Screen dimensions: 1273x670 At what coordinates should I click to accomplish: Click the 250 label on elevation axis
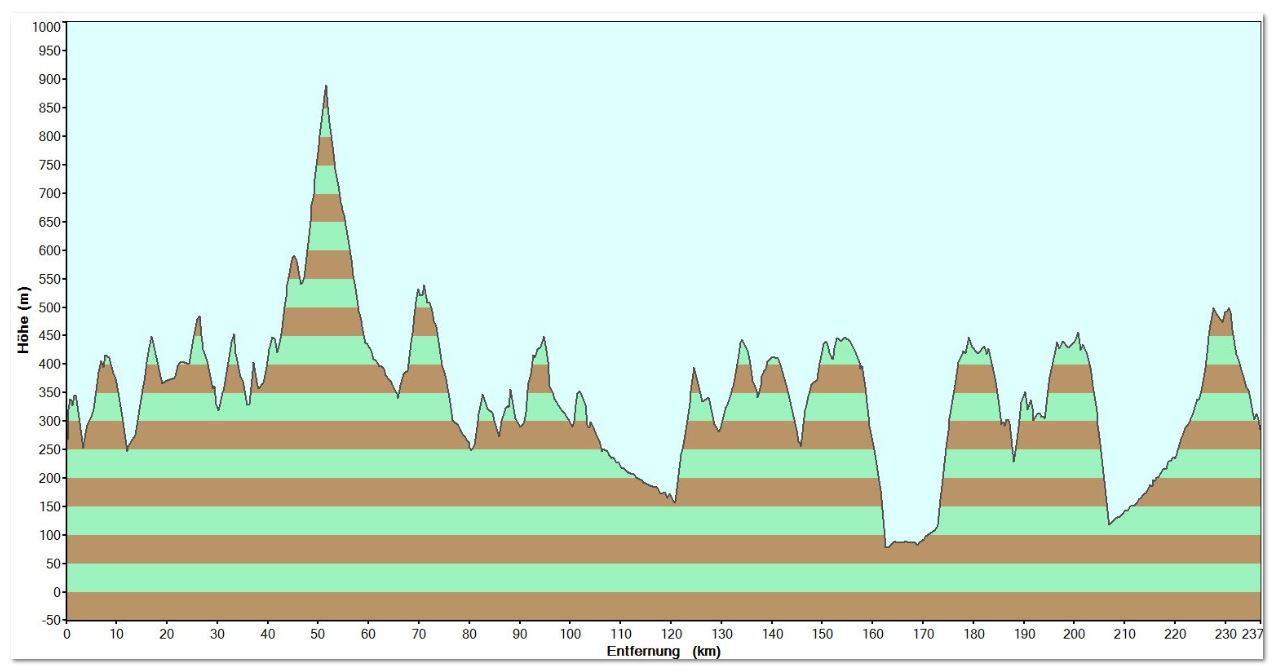(49, 450)
